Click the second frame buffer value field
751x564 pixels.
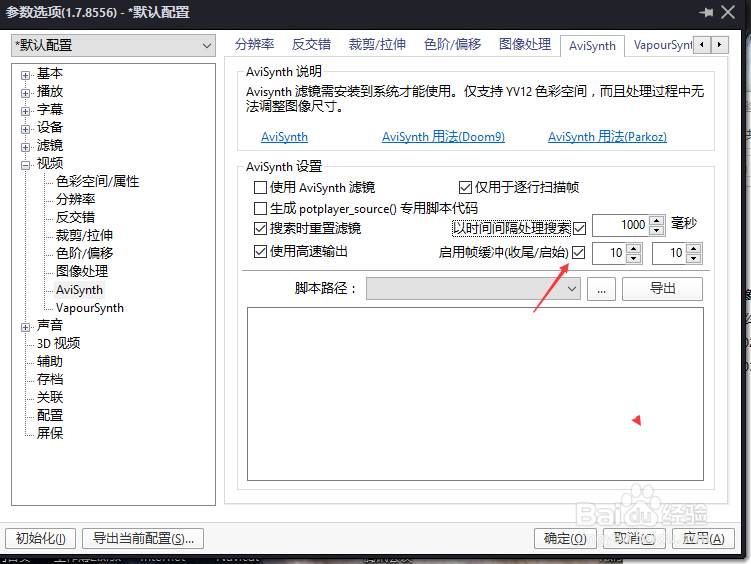(x=670, y=253)
